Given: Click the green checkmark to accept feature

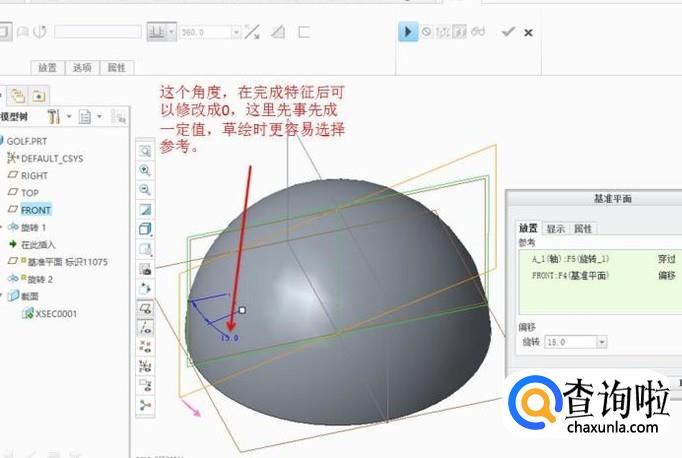Looking at the screenshot, I should [508, 32].
